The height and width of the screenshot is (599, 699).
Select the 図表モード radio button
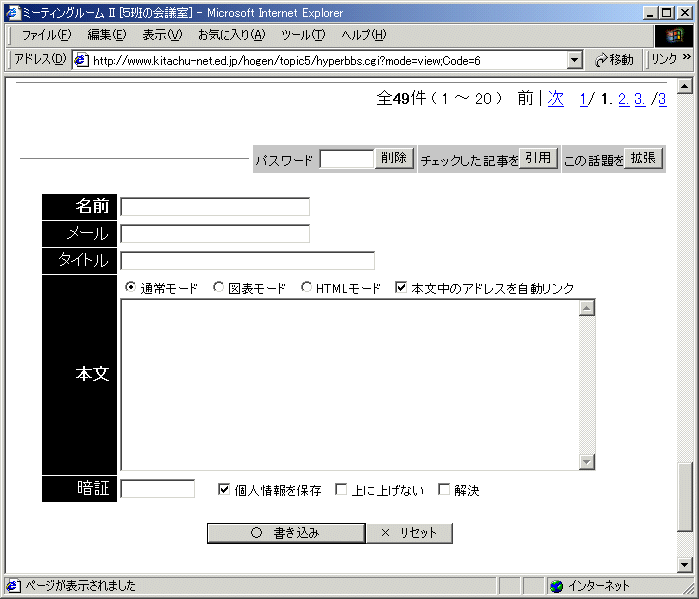[x=218, y=287]
